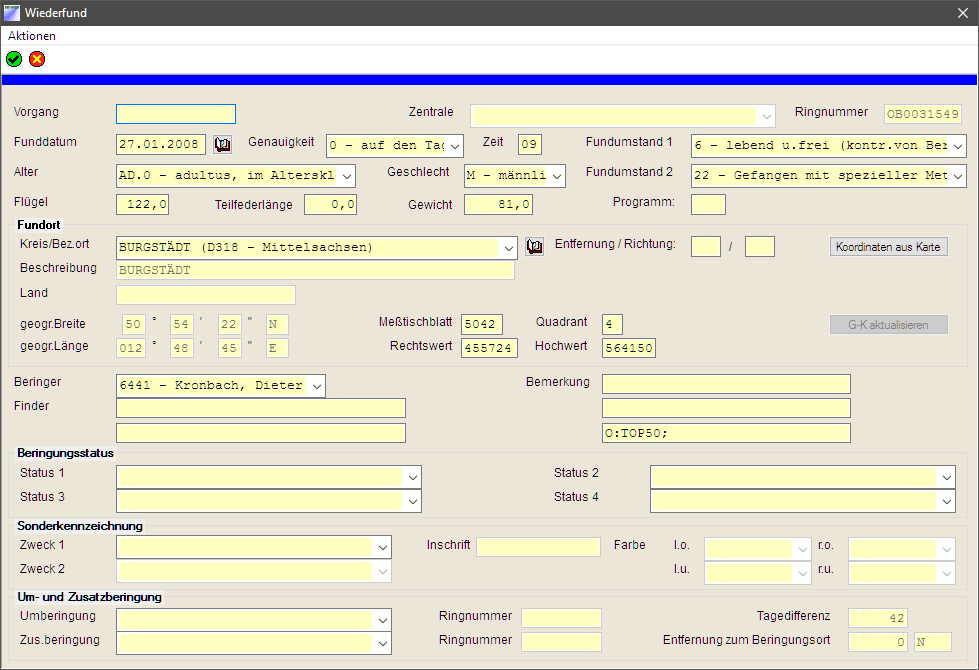
Task: Focus the Vorgang input field
Action: click(x=176, y=114)
